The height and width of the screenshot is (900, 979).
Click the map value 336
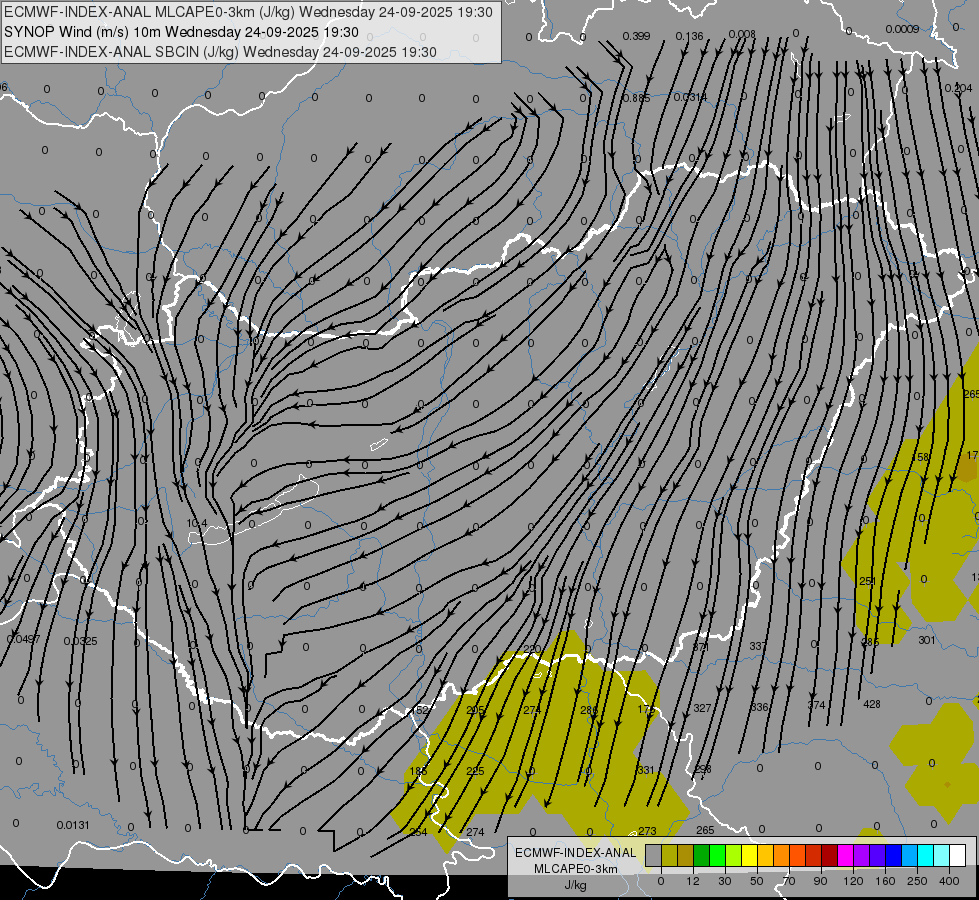tap(759, 707)
